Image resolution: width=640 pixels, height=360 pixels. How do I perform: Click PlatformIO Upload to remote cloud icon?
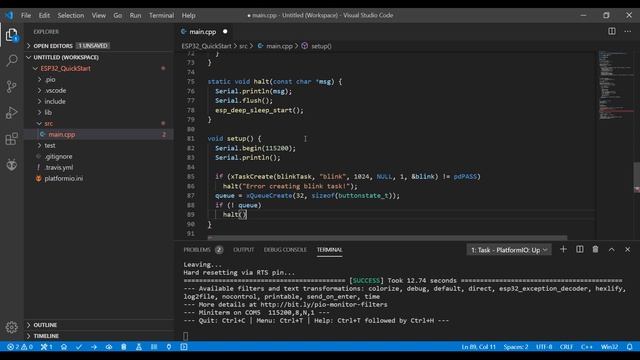click(x=109, y=347)
